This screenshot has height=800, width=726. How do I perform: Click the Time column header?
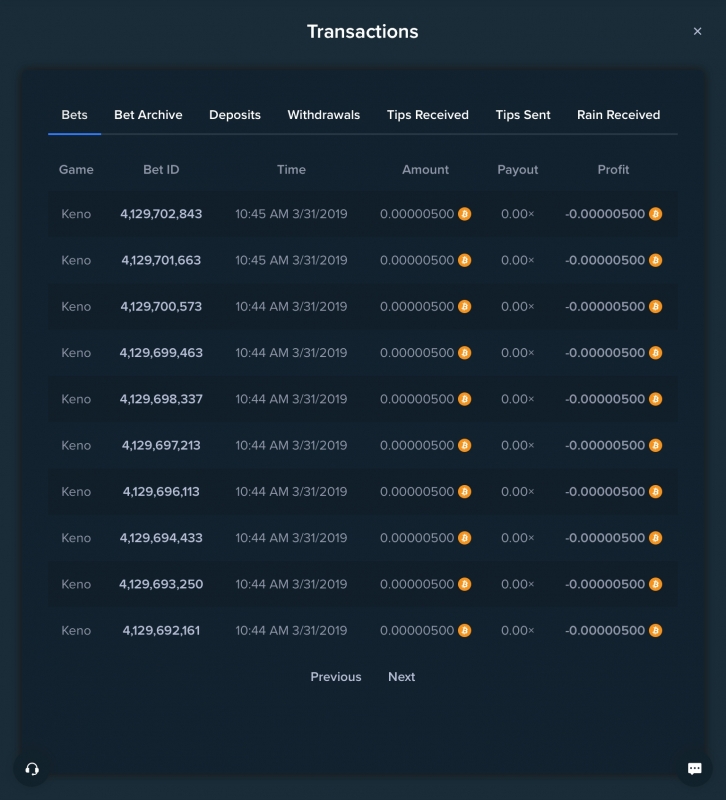point(291,169)
